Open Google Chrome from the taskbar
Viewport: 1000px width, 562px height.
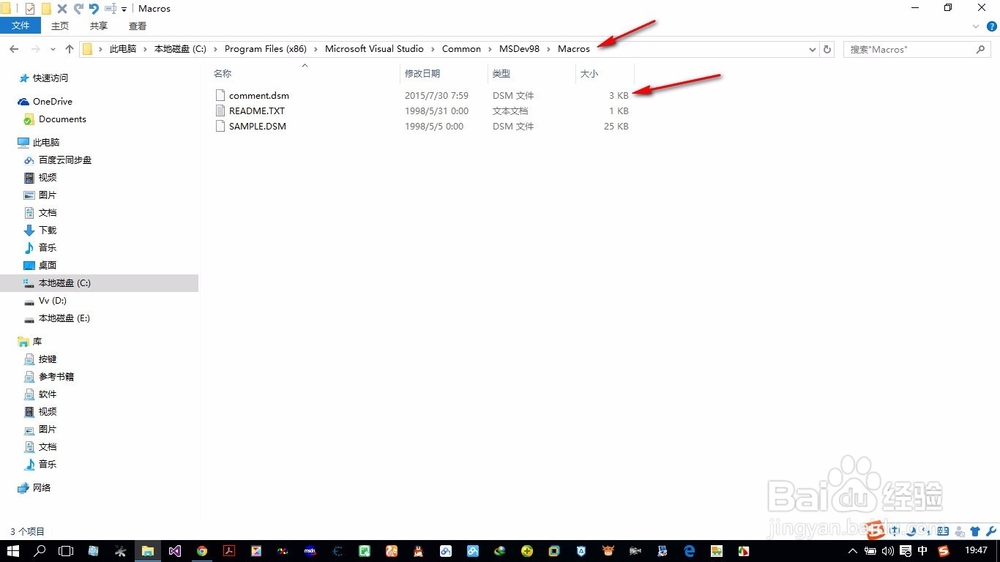click(202, 551)
